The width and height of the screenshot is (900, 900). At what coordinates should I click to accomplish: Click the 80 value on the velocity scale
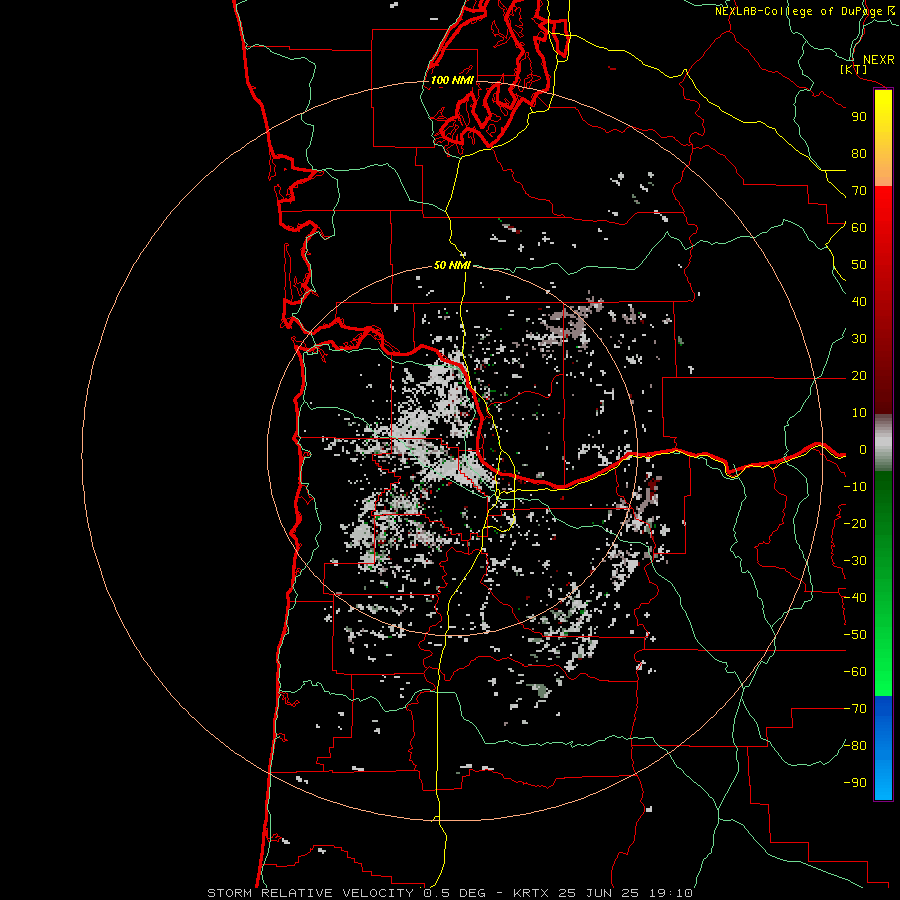tap(859, 154)
